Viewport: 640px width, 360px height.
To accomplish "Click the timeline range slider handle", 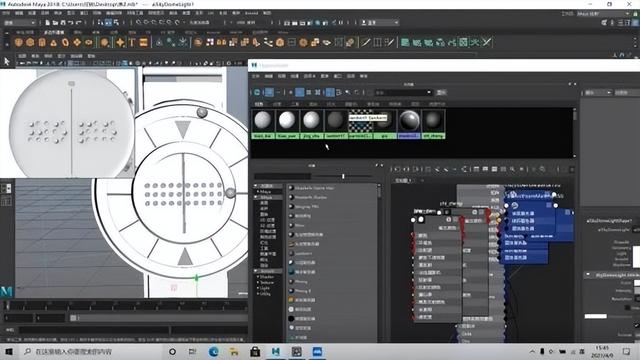I will [73, 318].
